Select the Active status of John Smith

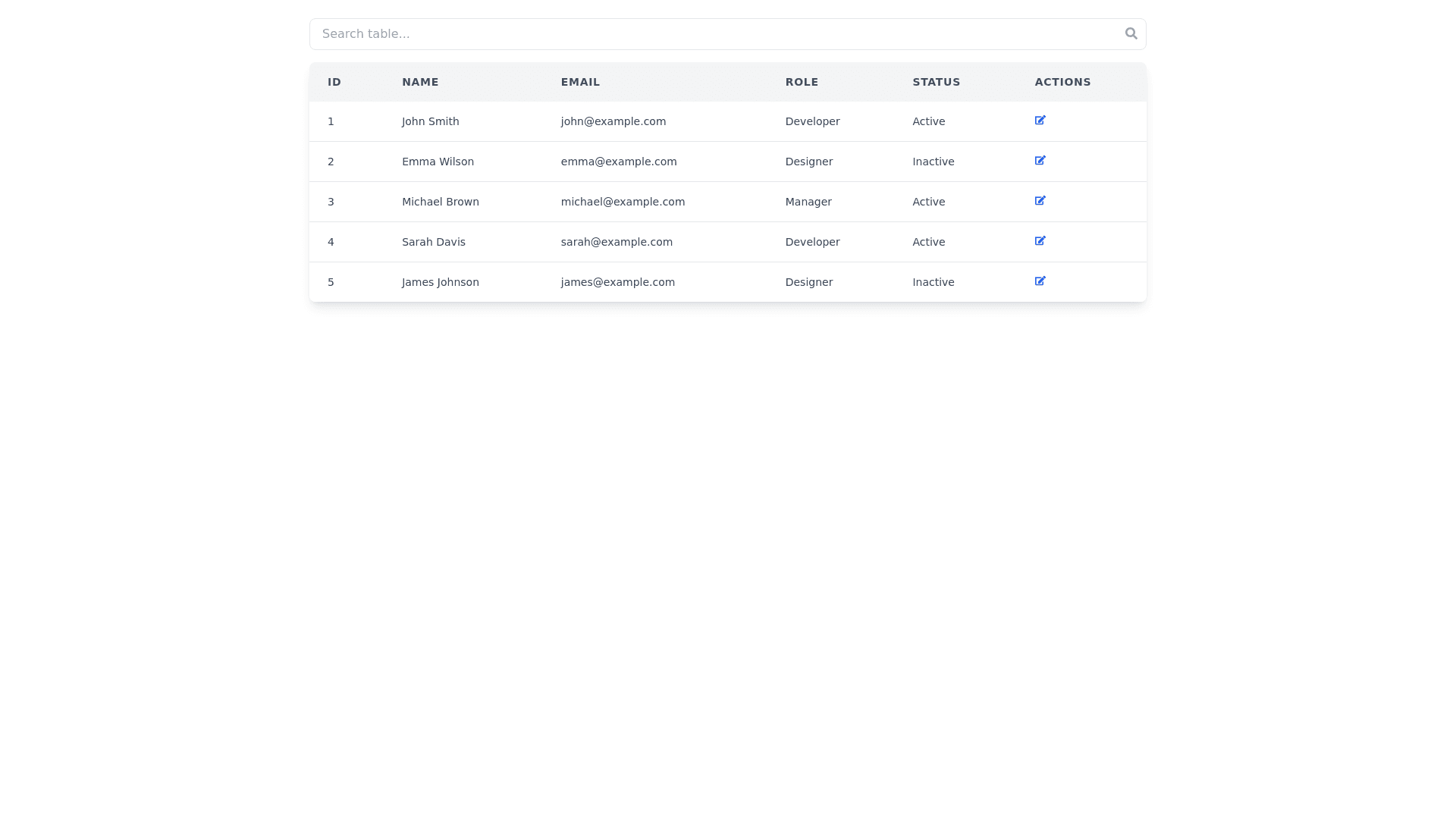[x=928, y=121]
